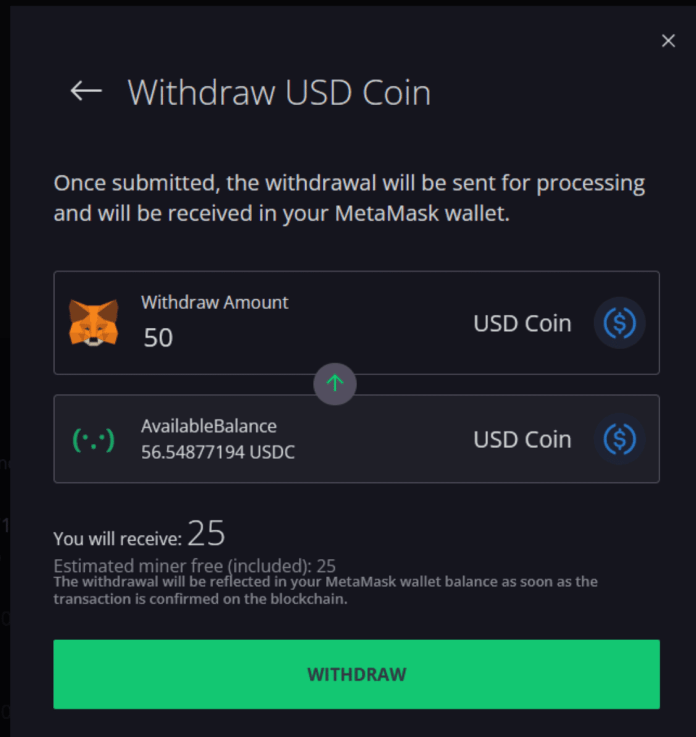
Task: Click 'USD Coin' text in AvailableBalance row
Action: [x=522, y=439]
